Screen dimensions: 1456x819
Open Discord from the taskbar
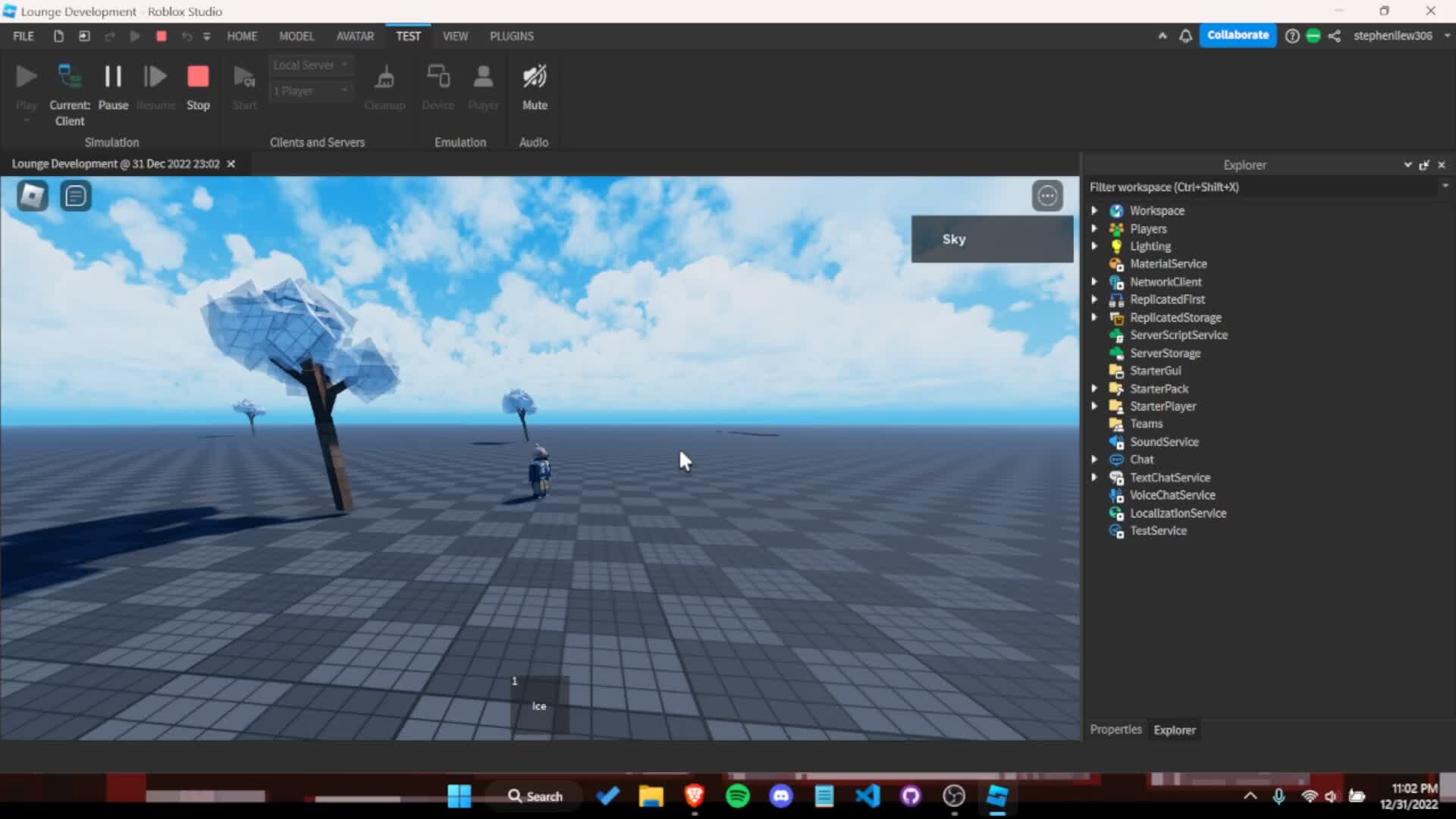pyautogui.click(x=781, y=796)
